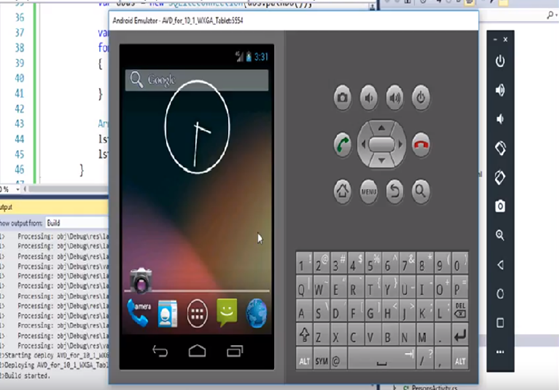
Task: Click the Shift key on emulator keyboard
Action: [304, 335]
